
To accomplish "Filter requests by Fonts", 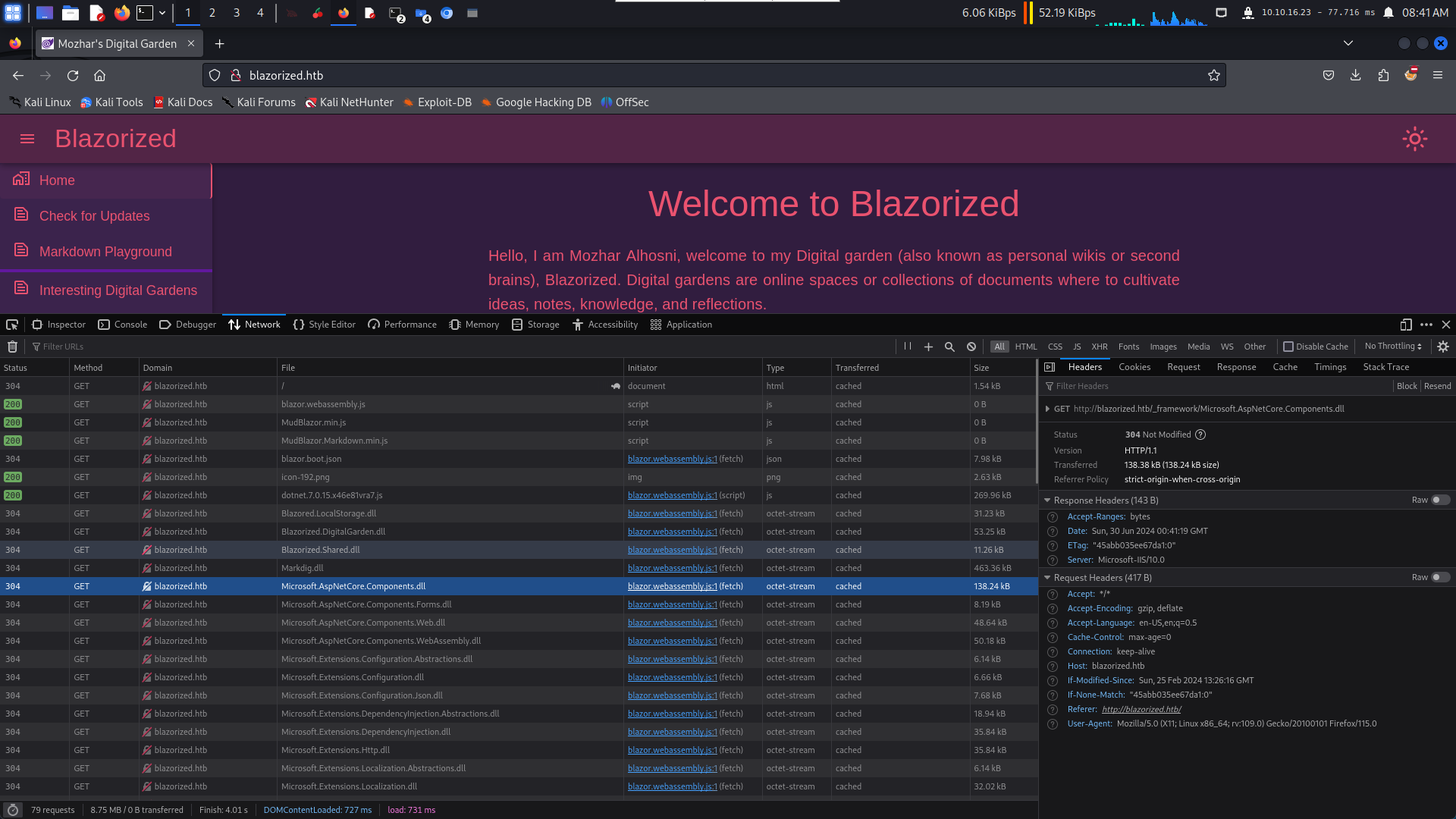I will click(x=1128, y=347).
